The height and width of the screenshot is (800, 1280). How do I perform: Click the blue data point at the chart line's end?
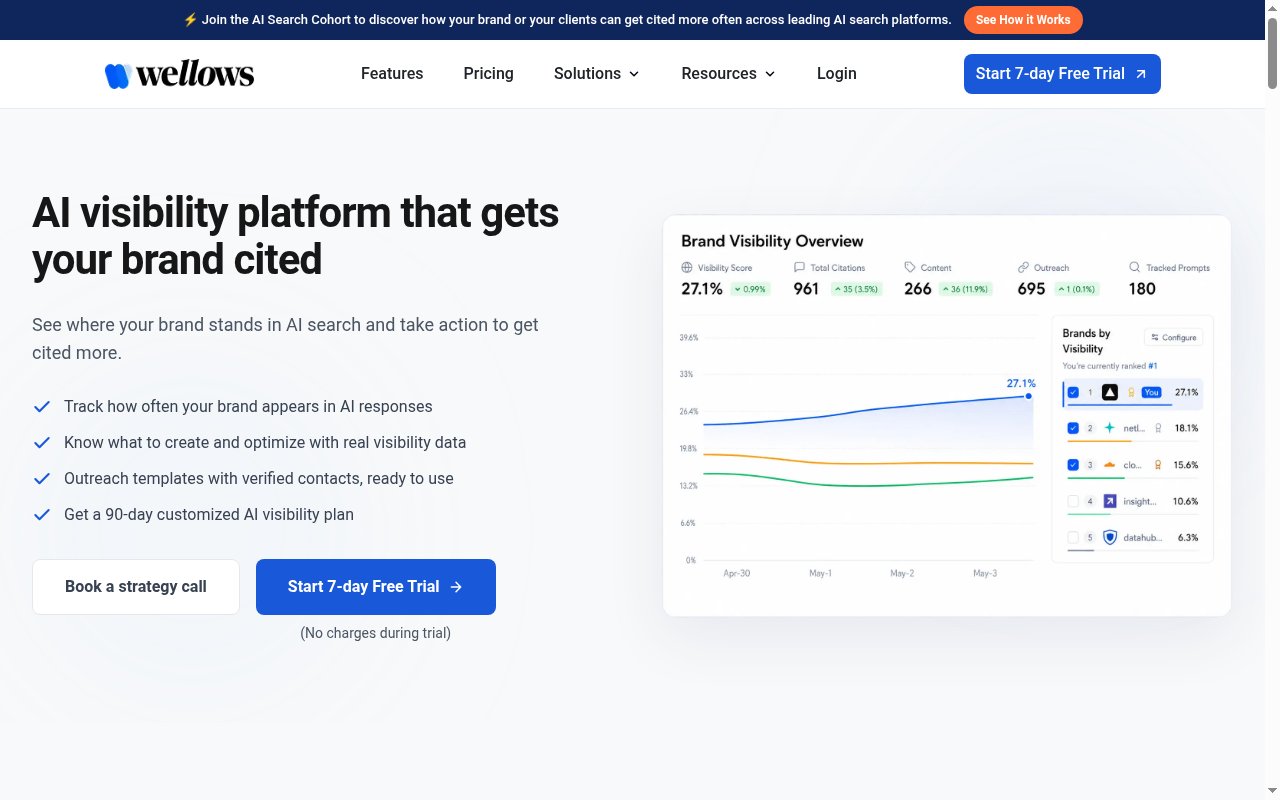pos(1028,396)
